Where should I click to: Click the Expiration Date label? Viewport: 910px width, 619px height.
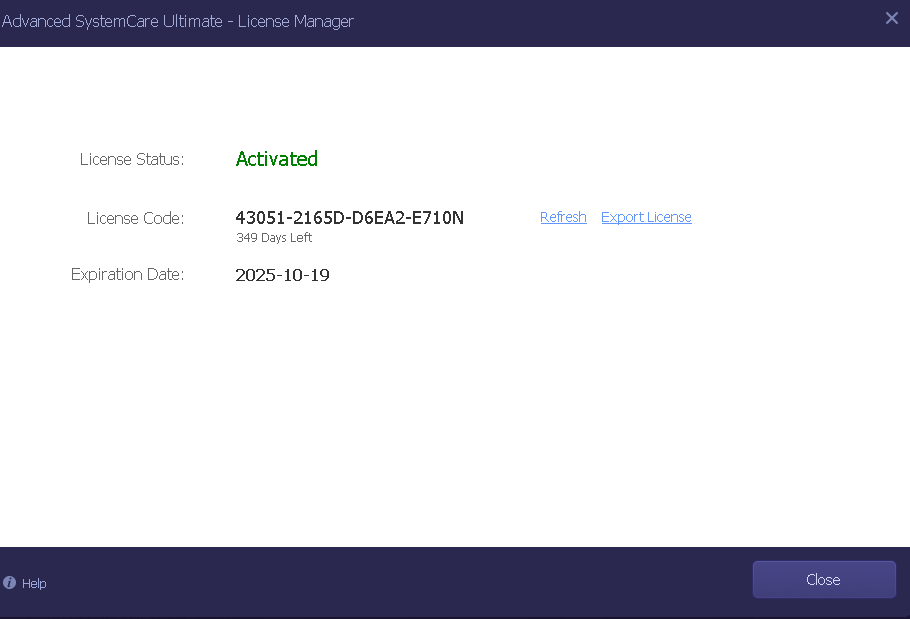[x=128, y=275]
